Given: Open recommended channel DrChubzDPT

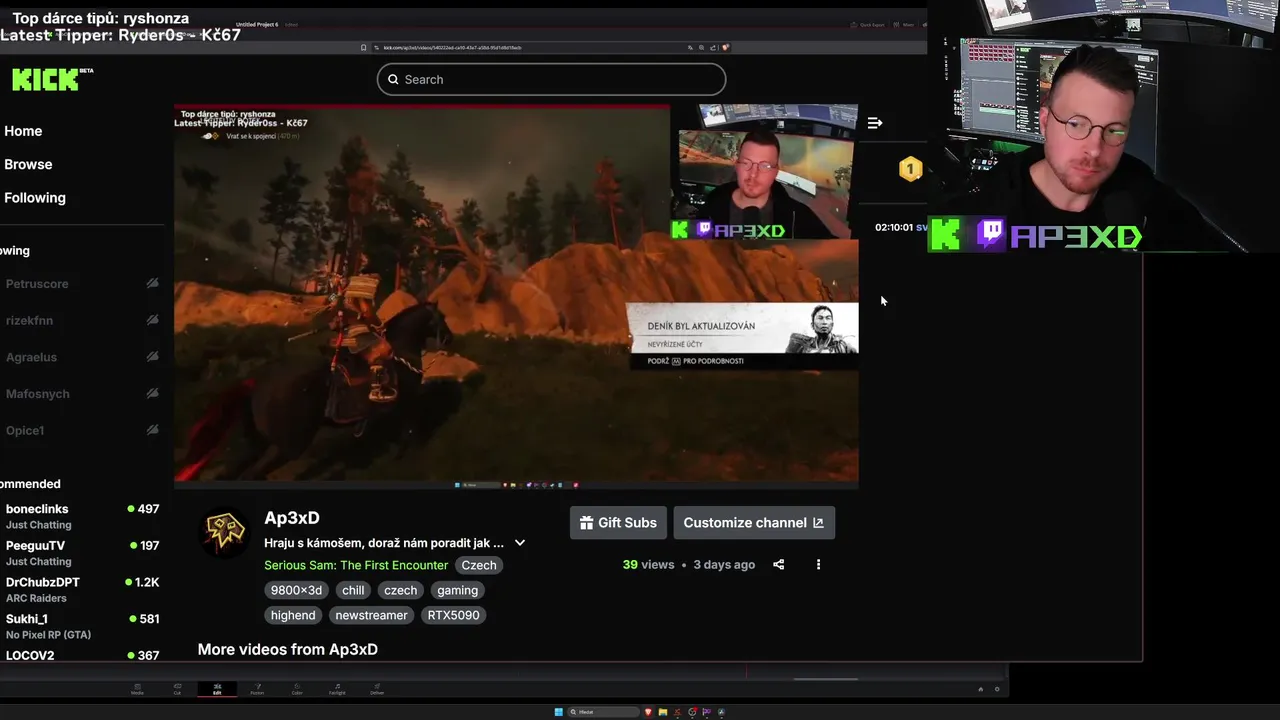Looking at the screenshot, I should (82, 589).
